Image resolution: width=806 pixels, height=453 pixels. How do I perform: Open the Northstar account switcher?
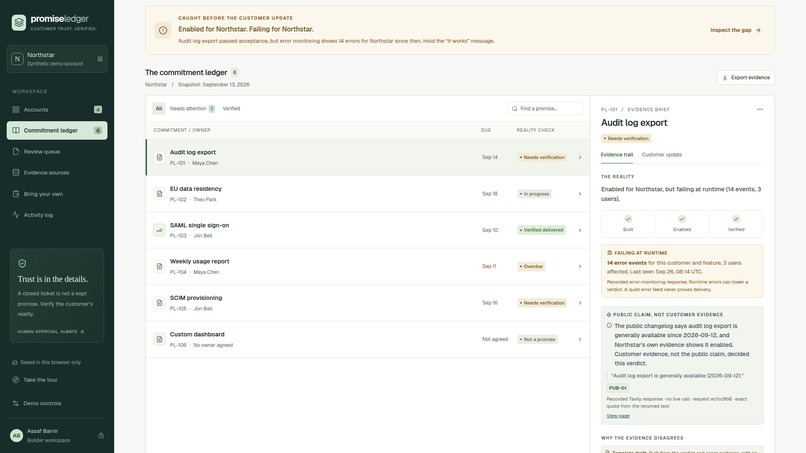(57, 59)
